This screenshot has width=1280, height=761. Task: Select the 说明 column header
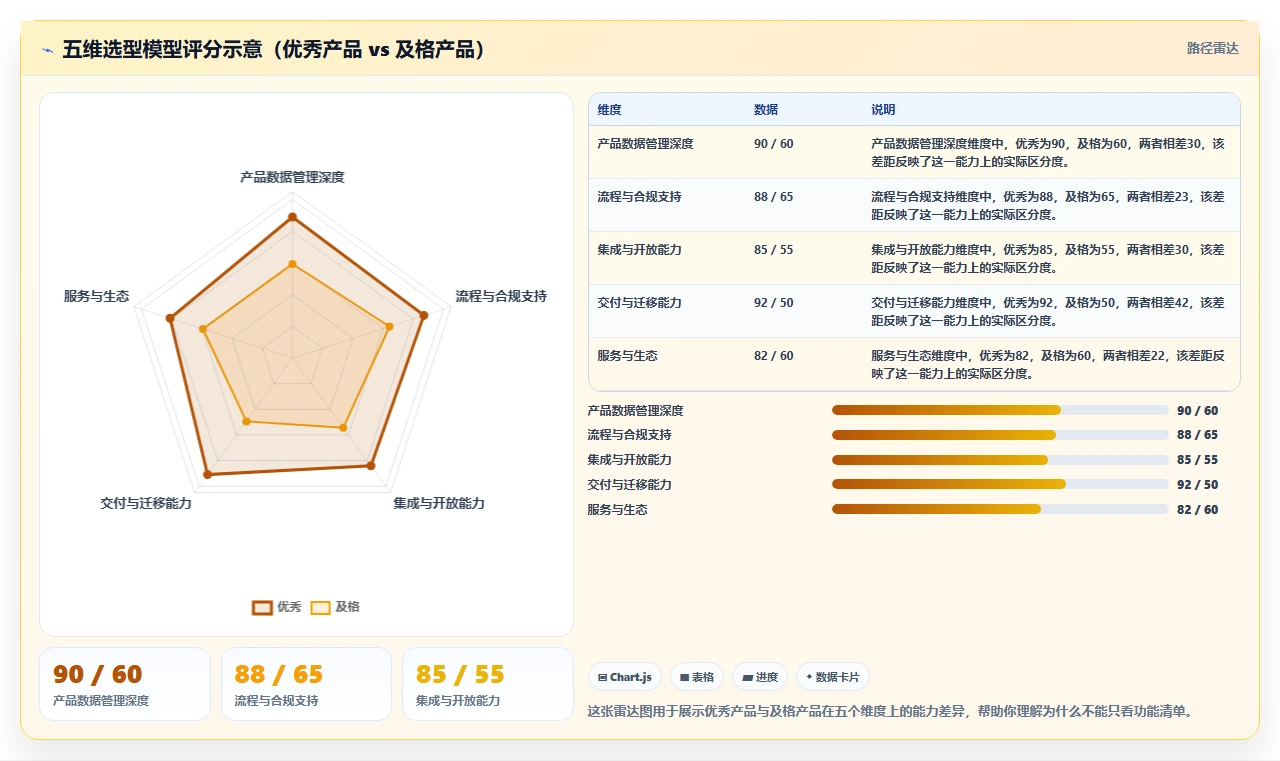[x=883, y=110]
